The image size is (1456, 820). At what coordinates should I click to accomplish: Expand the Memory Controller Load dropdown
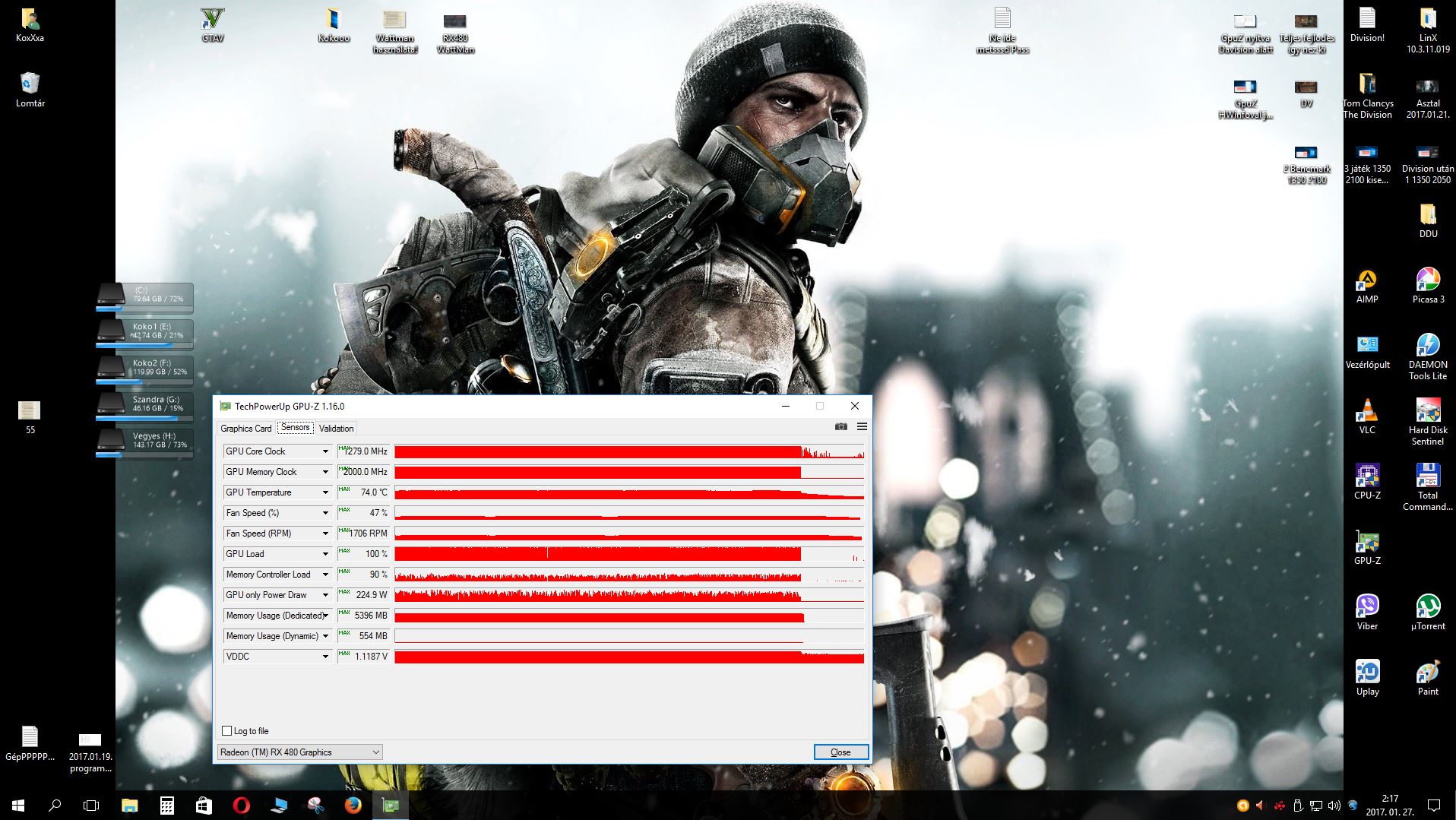[325, 575]
